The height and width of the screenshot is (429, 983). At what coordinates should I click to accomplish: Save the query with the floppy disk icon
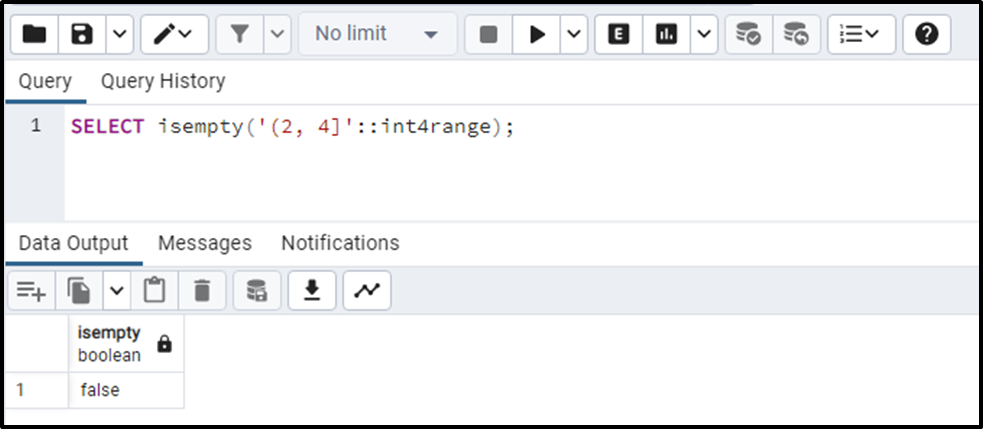[x=82, y=34]
